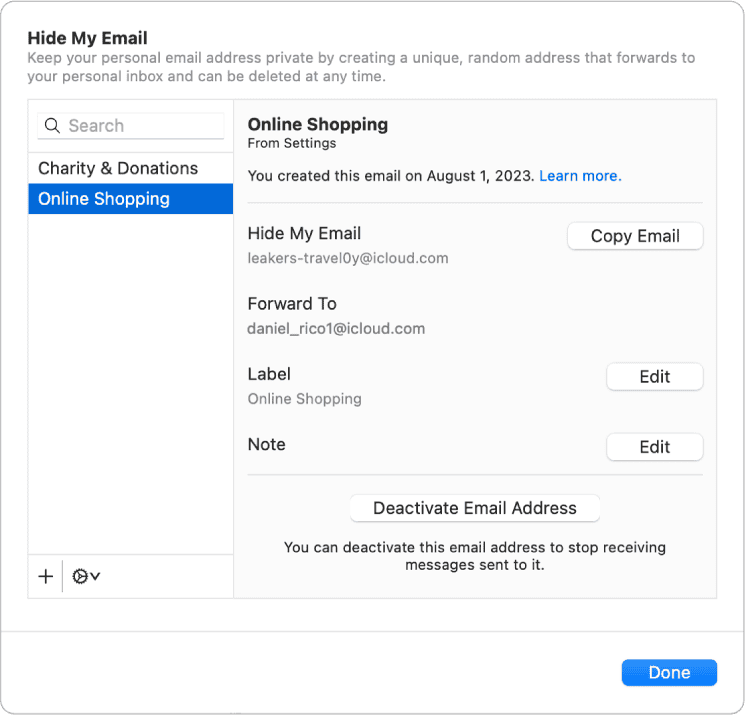
Task: Click the gear icon below the list
Action: [x=80, y=576]
